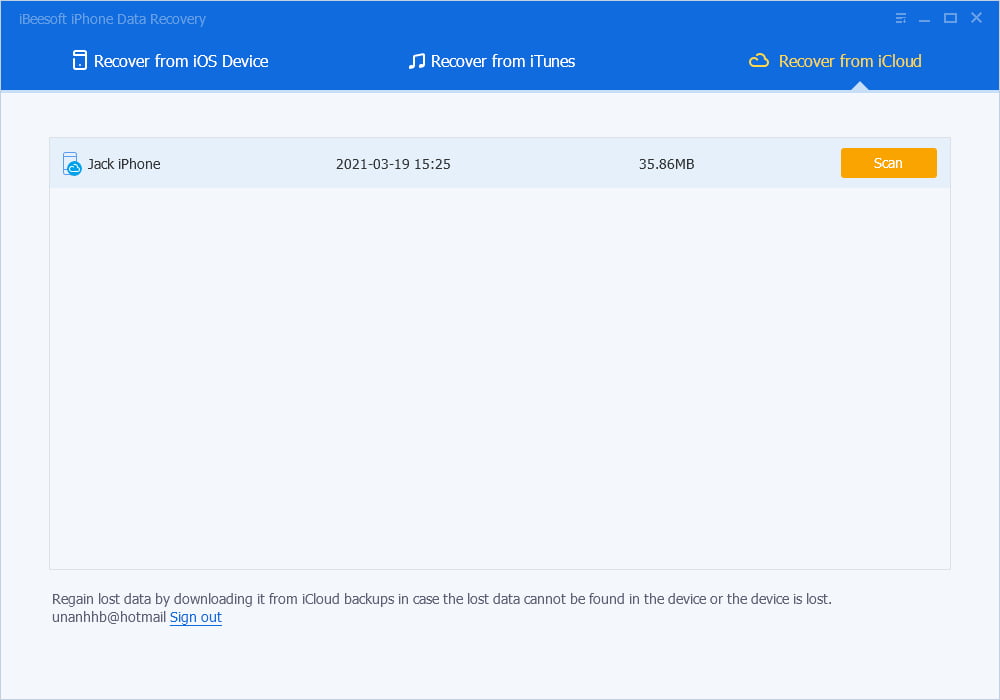
Task: Click the iCloud cloud icon
Action: click(758, 61)
